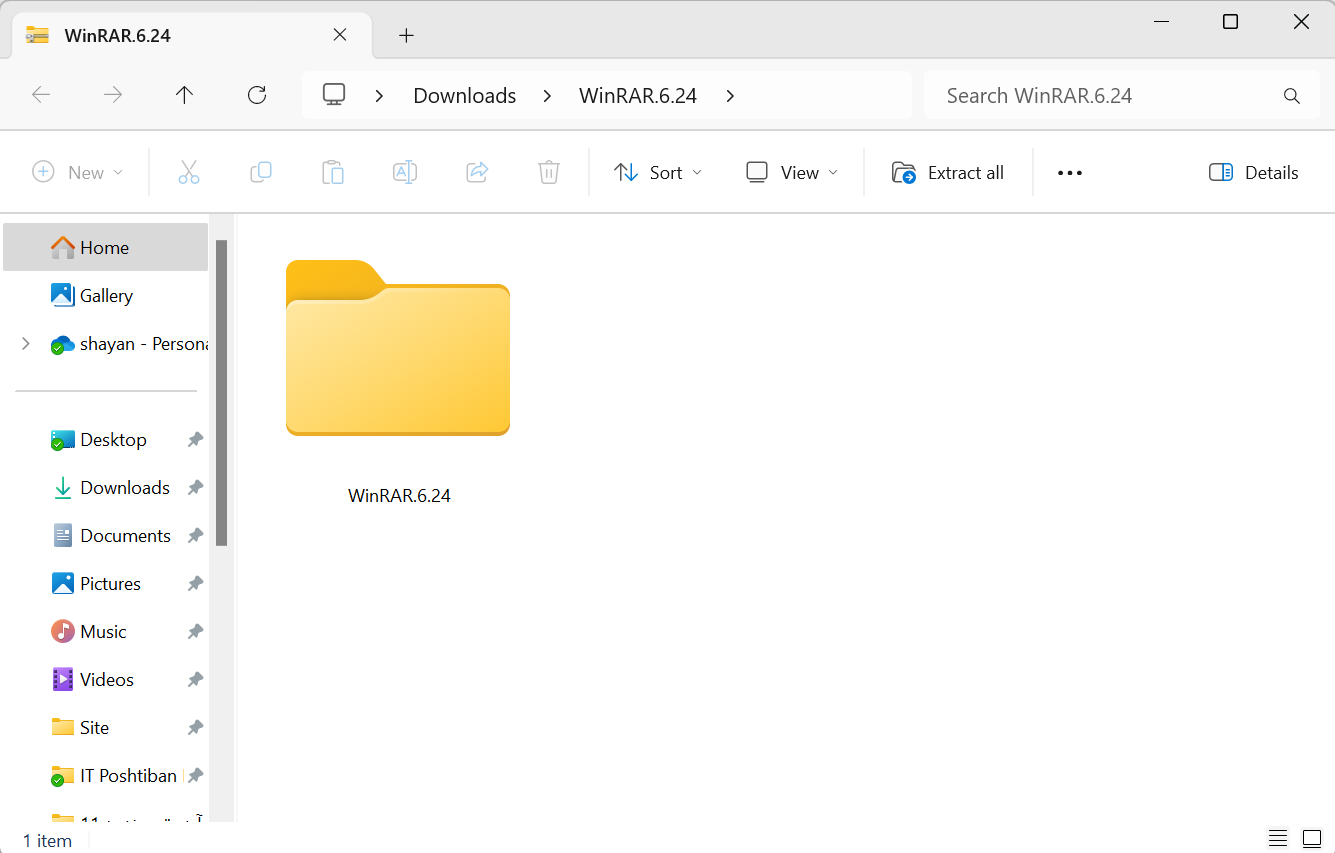Open the See more ellipsis menu
Screen dimensions: 1335x853
pyautogui.click(x=1070, y=173)
